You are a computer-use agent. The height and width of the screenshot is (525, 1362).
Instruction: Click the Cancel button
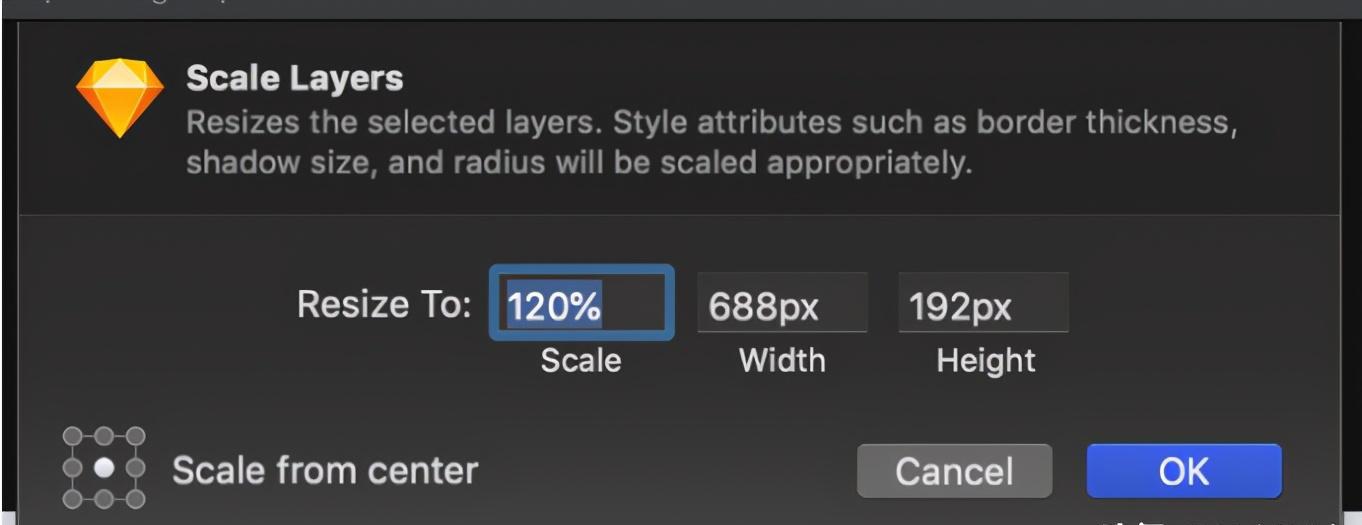pos(954,471)
